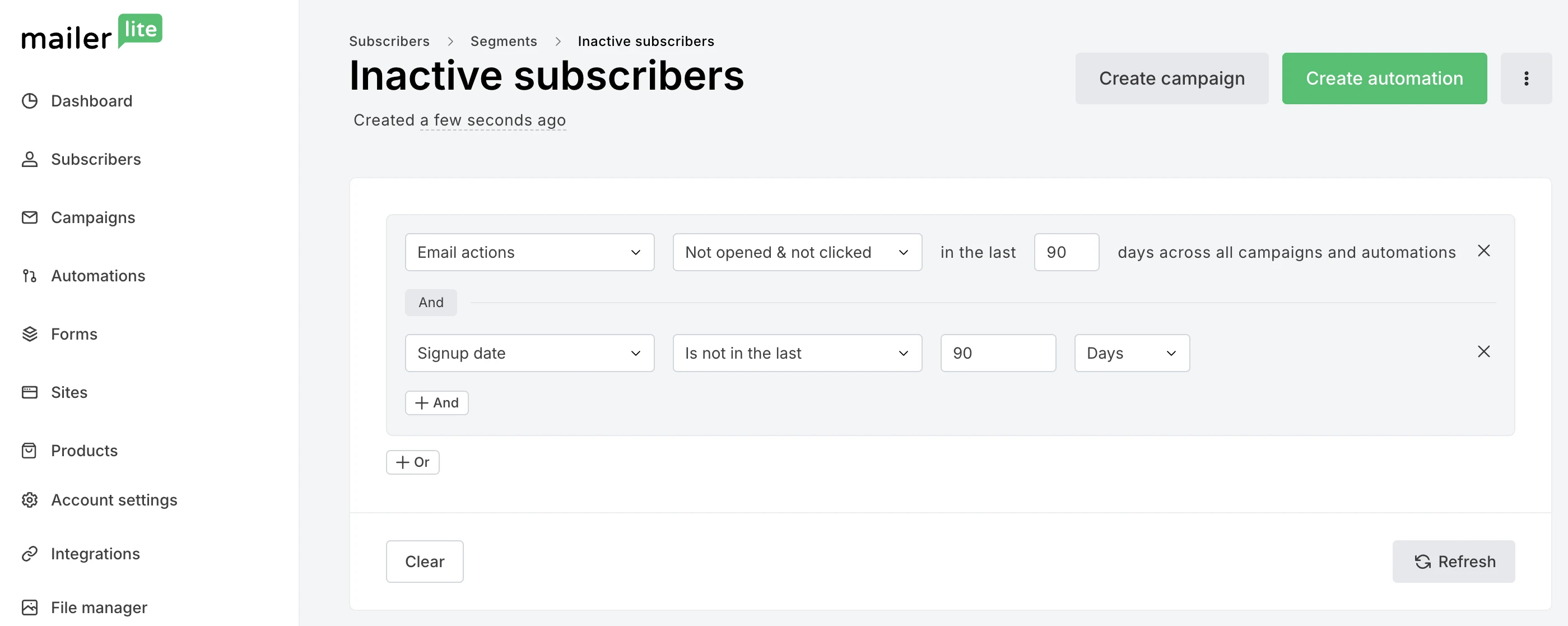Add an Or condition group
Image resolution: width=1568 pixels, height=626 pixels.
point(412,462)
